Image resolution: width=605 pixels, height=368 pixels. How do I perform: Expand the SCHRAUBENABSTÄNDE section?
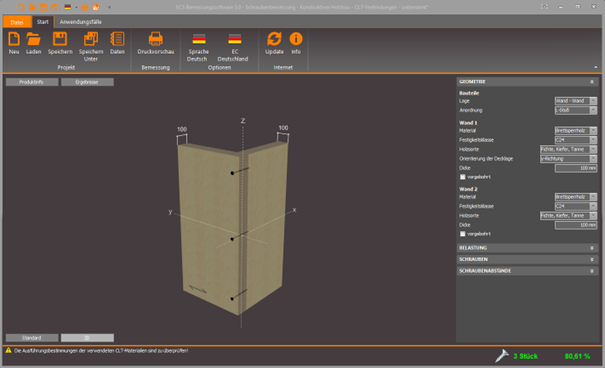[591, 271]
